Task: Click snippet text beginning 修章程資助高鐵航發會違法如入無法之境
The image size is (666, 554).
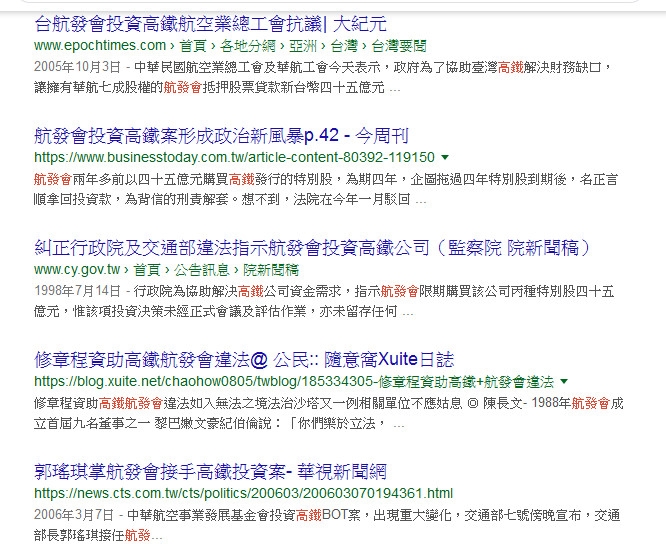Action: coord(328,413)
